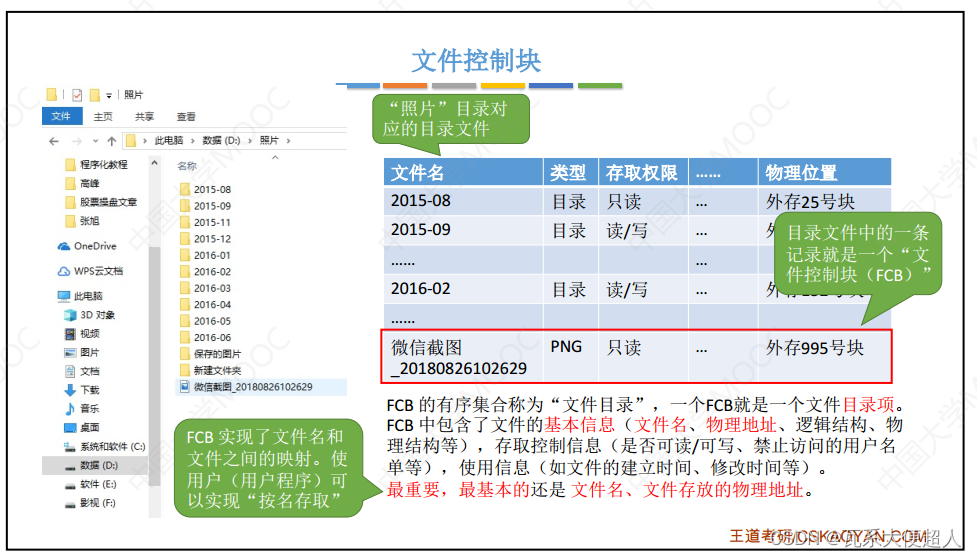Image resolution: width=977 pixels, height=558 pixels.
Task: Switch to the 主页 ribbon tab
Action: coord(103,116)
